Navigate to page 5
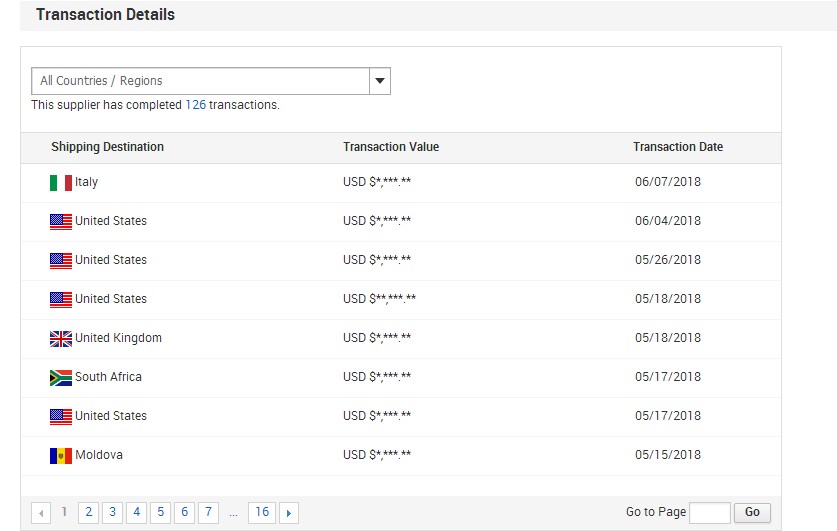This screenshot has width=837, height=531. [160, 512]
